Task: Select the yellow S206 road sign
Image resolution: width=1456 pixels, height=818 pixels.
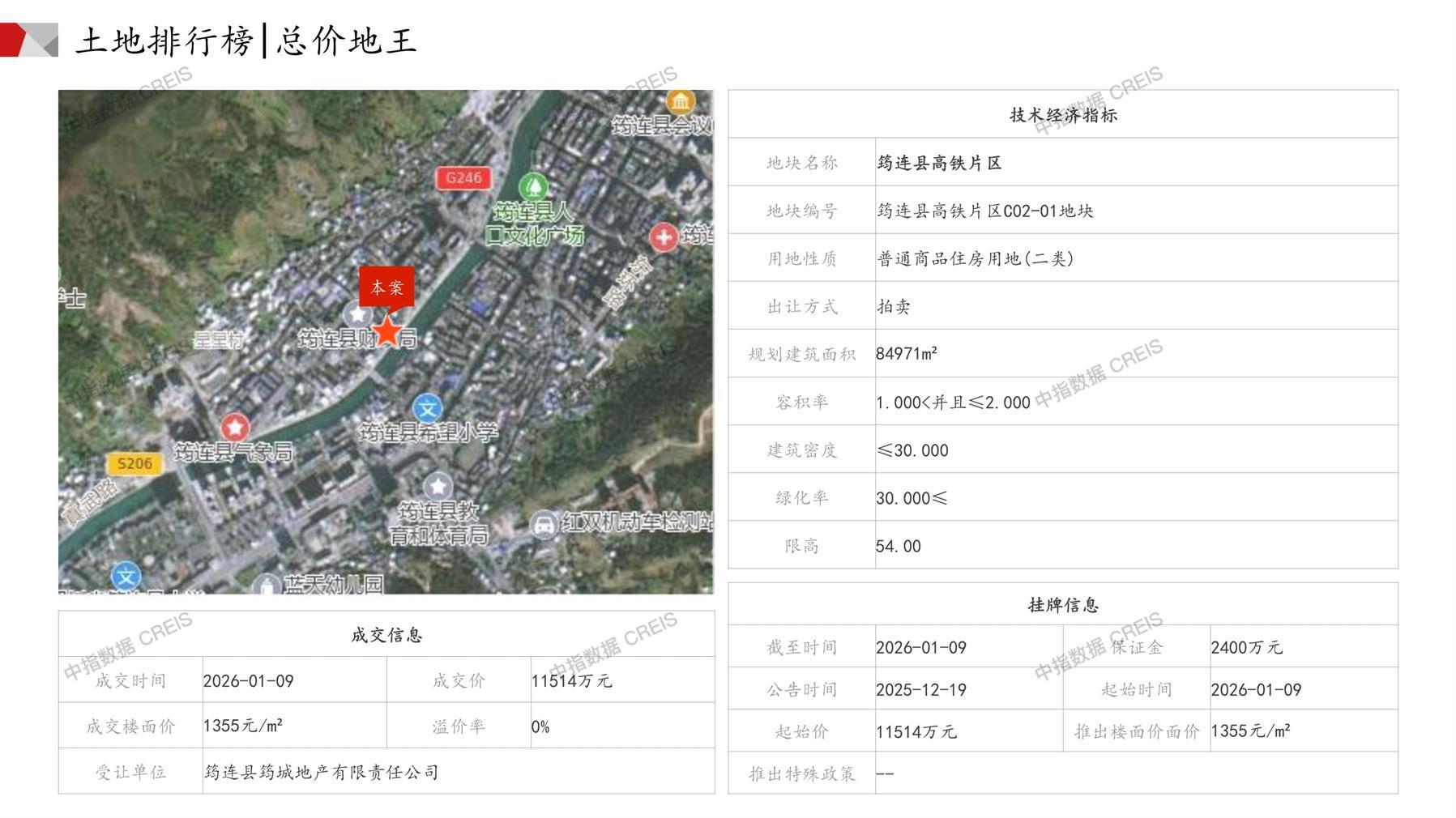Action: (134, 463)
